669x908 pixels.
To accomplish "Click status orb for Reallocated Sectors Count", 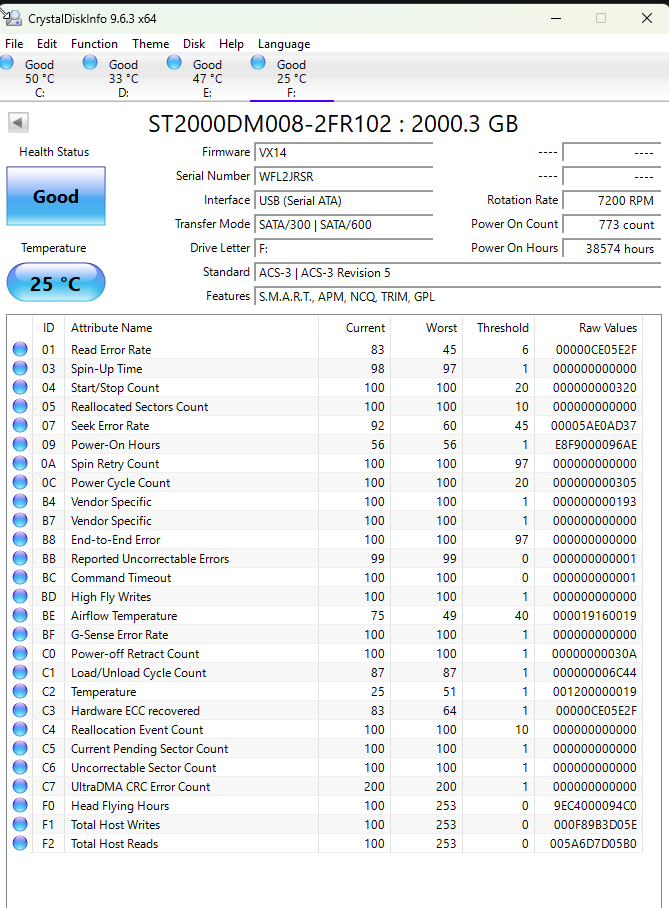I will (20, 407).
